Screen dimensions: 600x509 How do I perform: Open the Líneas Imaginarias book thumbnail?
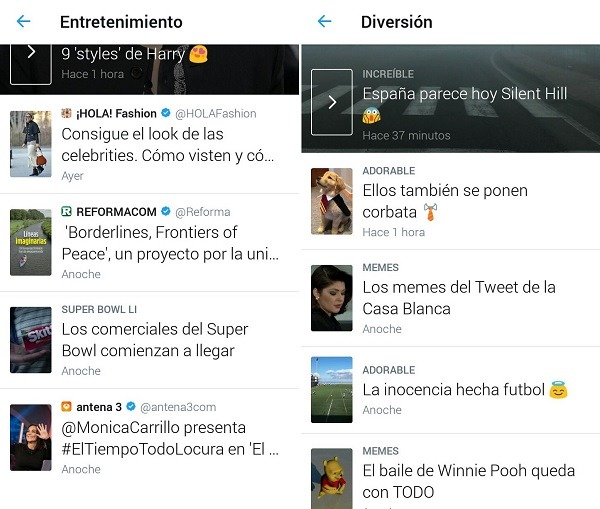point(31,242)
